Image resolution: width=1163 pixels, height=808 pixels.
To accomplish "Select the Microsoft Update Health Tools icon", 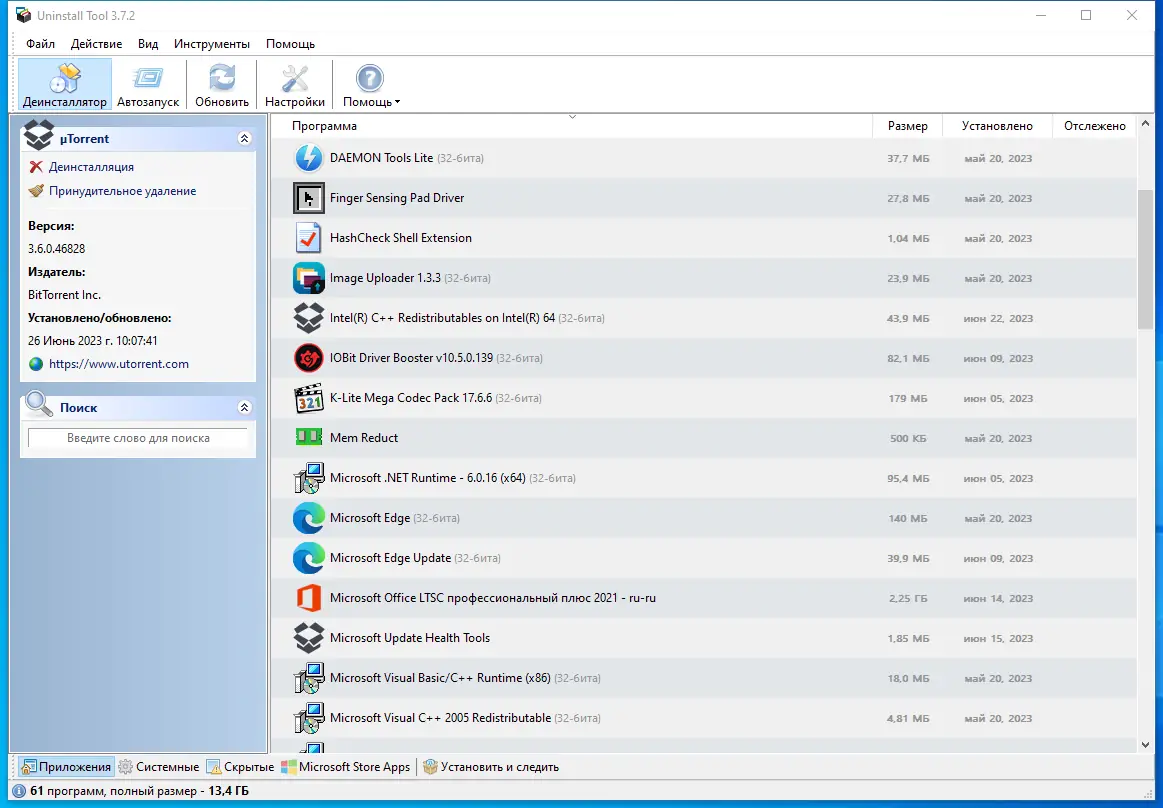I will click(x=309, y=638).
